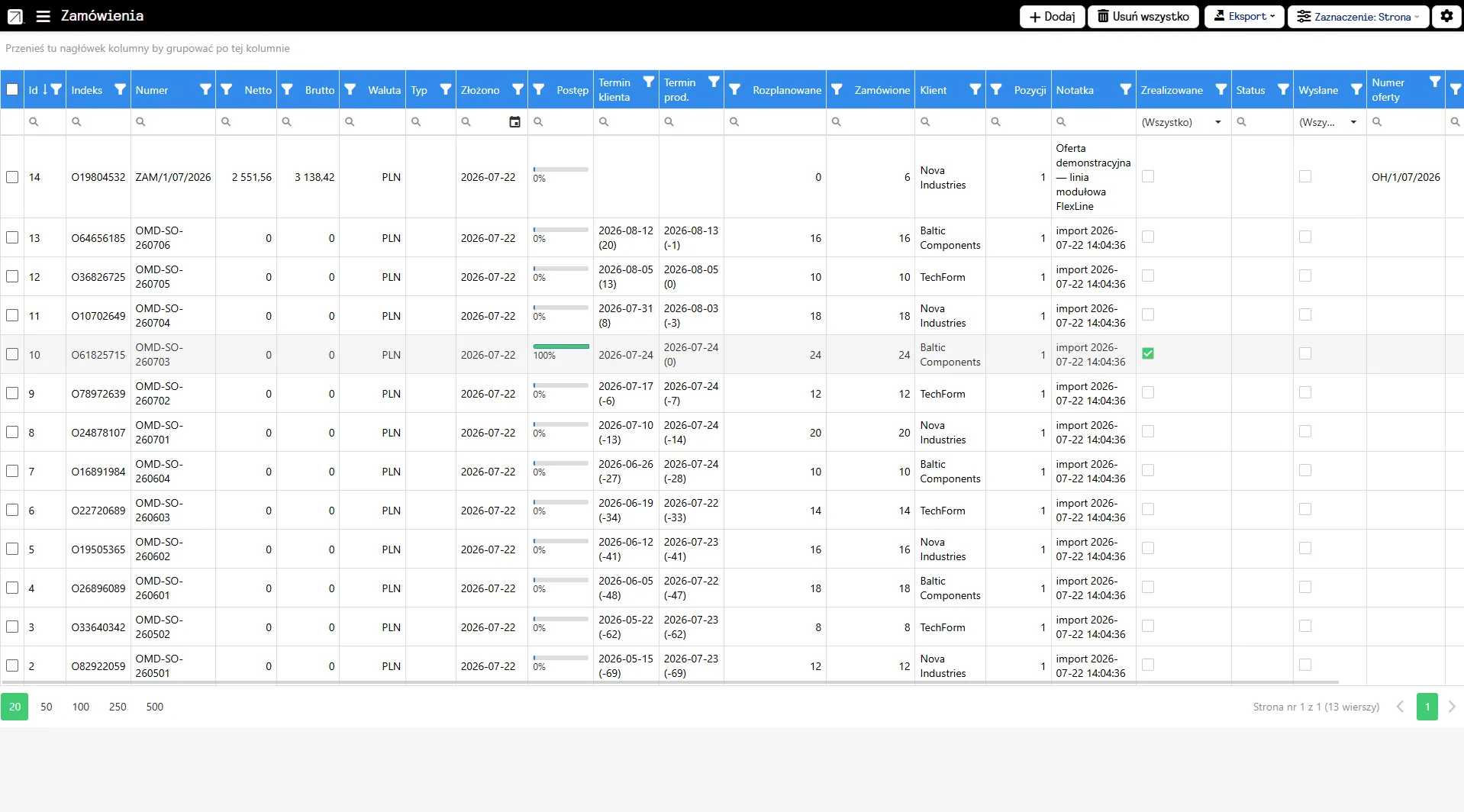Set page size to 500
The height and width of the screenshot is (812, 1464).
[x=155, y=707]
